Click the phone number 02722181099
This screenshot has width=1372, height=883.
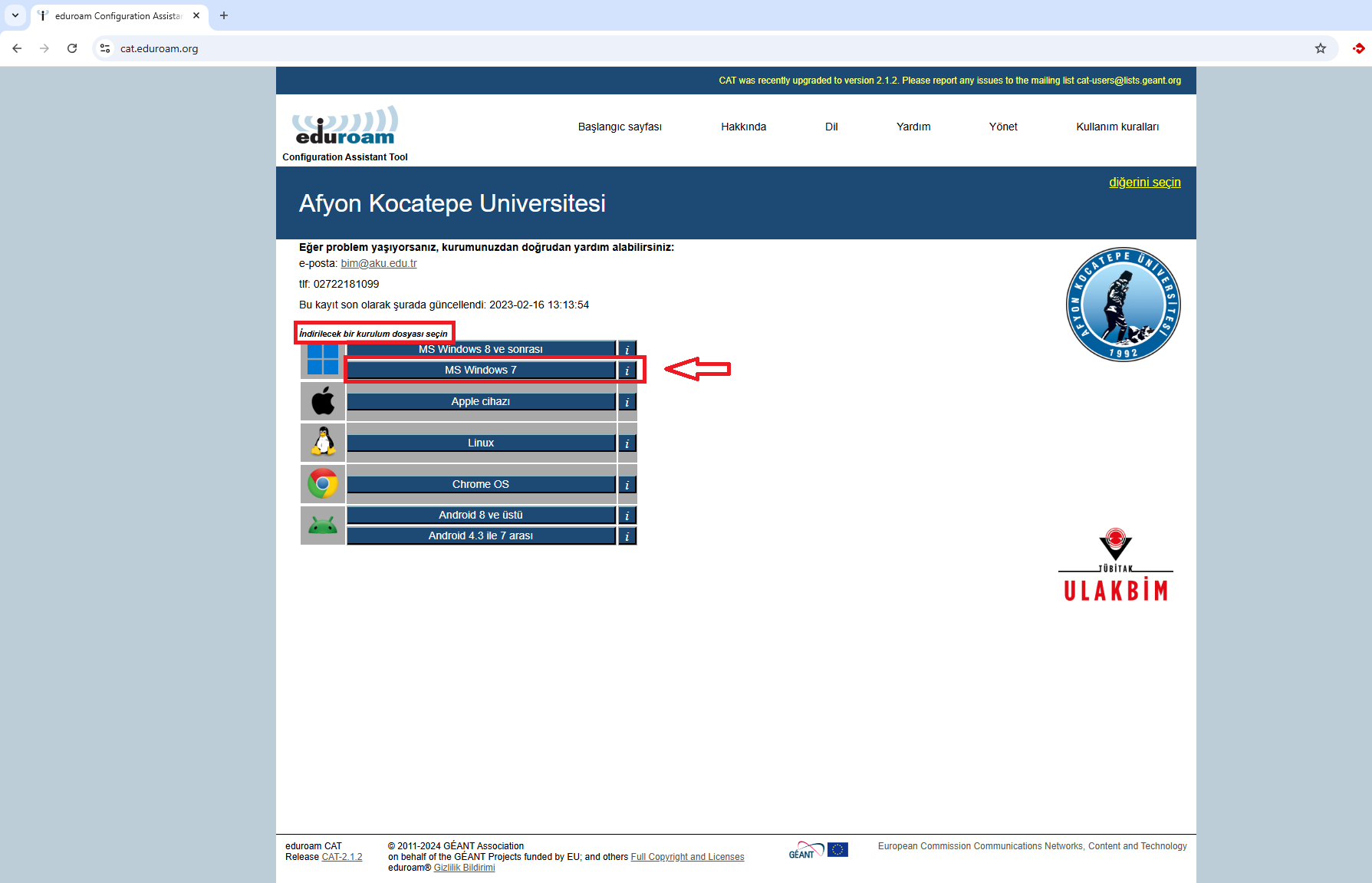pyautogui.click(x=346, y=284)
